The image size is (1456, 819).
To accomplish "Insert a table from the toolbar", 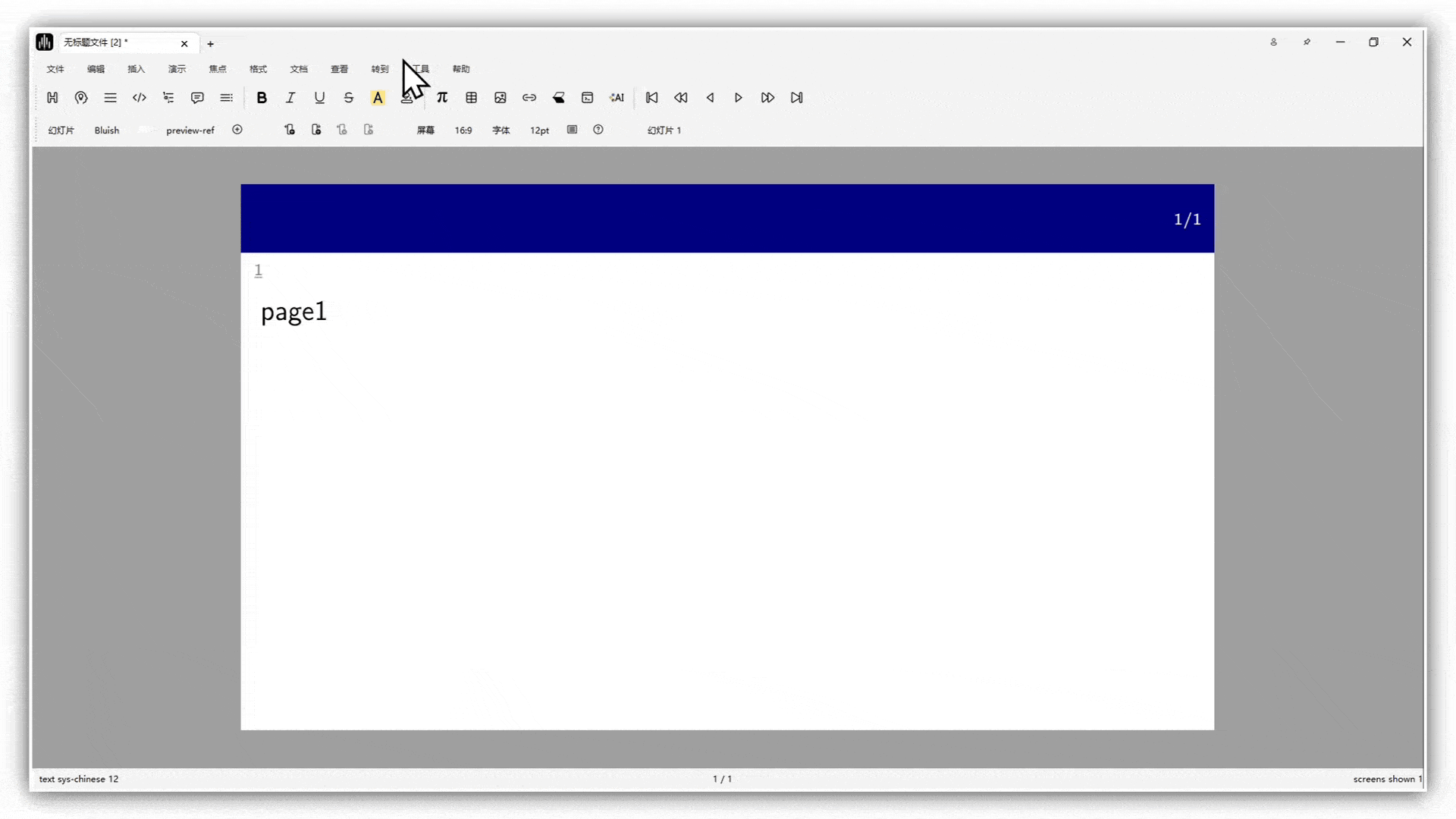I will [x=471, y=98].
